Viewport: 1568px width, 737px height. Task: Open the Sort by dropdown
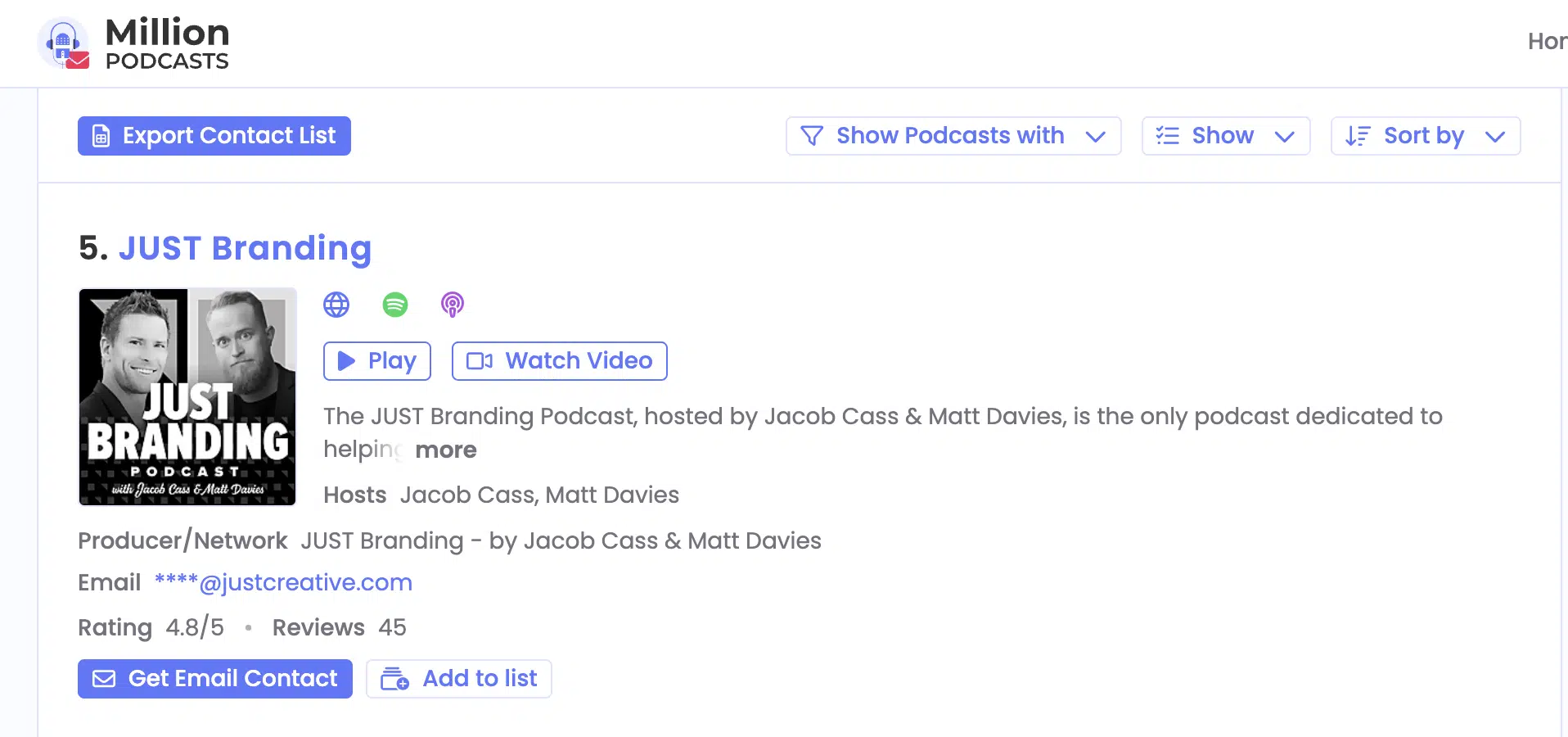(x=1425, y=136)
